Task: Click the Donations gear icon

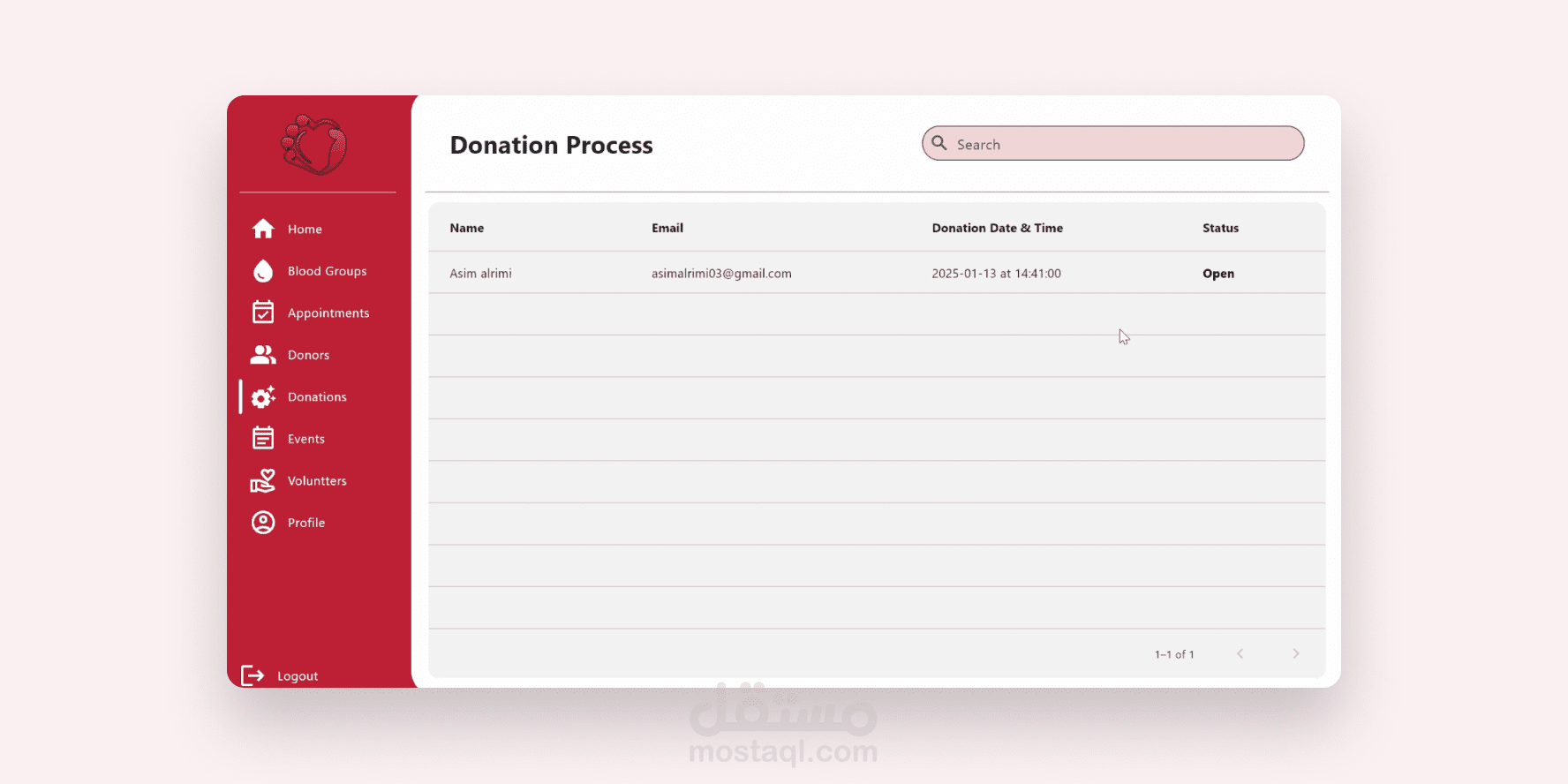Action: [x=263, y=397]
